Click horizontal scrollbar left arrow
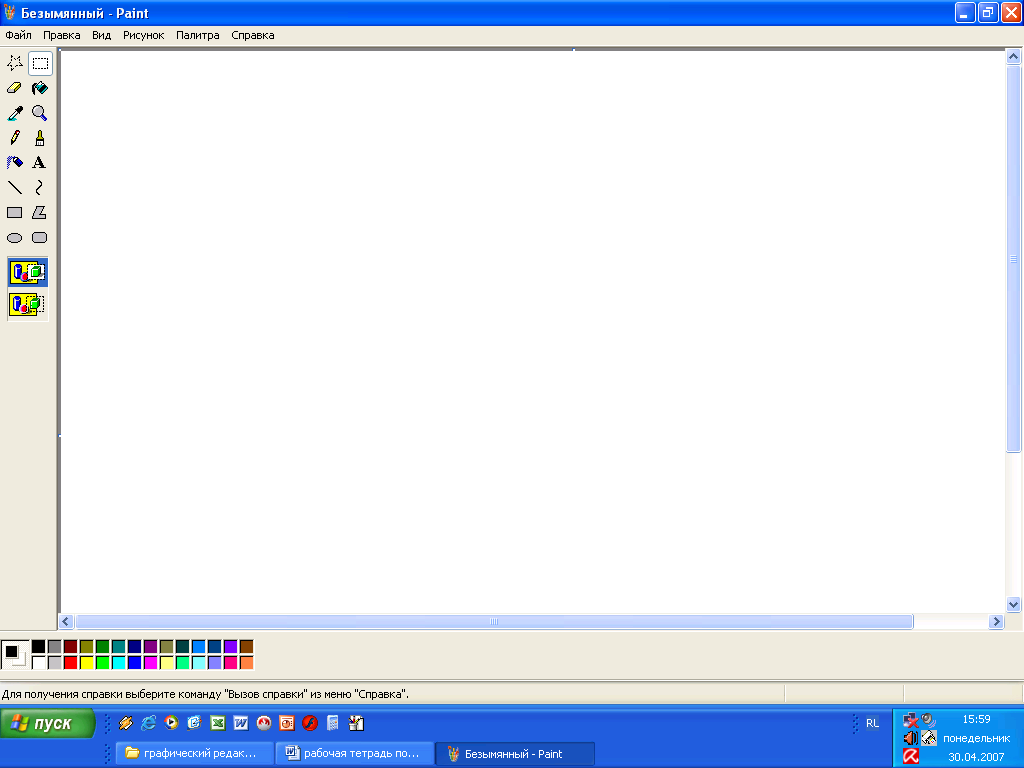Screen dimensions: 1024x768 click(x=65, y=622)
